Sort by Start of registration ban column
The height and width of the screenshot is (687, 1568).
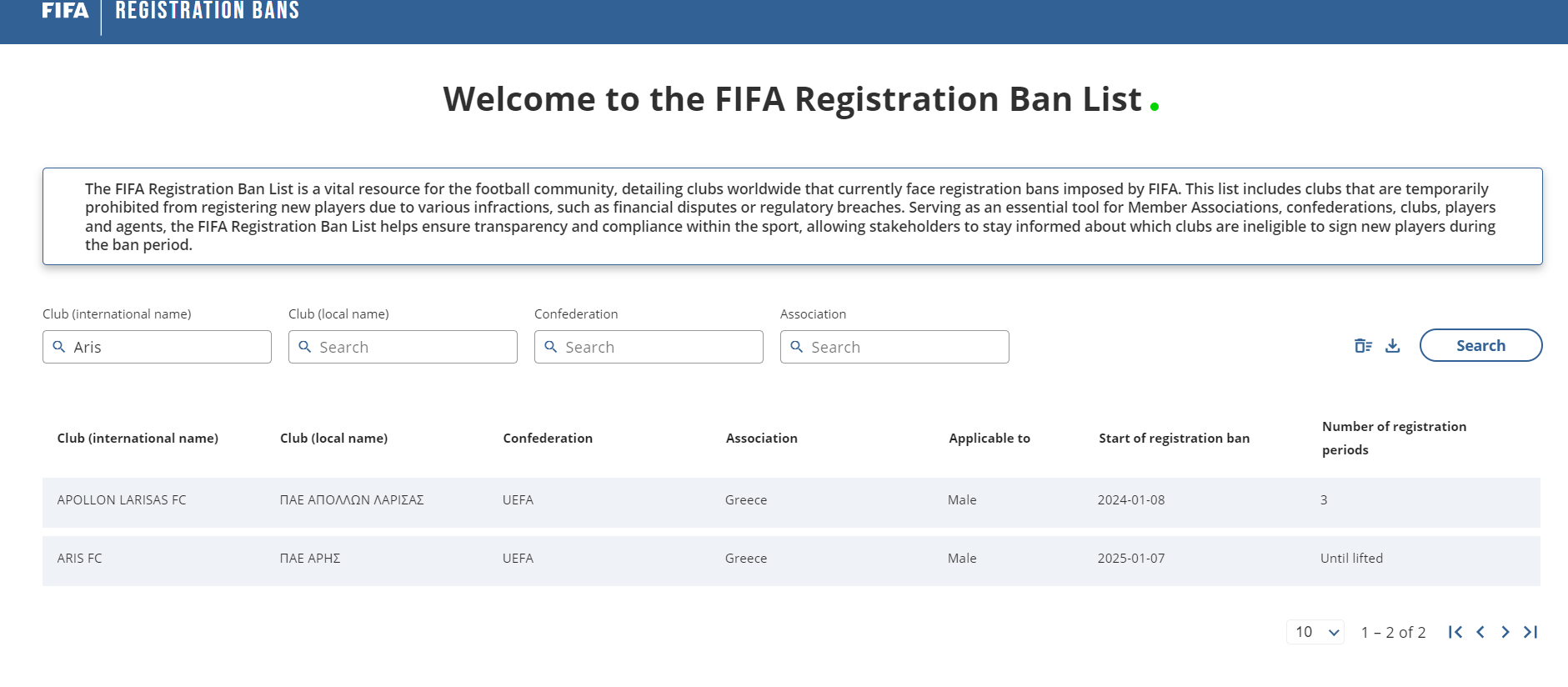pyautogui.click(x=1174, y=439)
